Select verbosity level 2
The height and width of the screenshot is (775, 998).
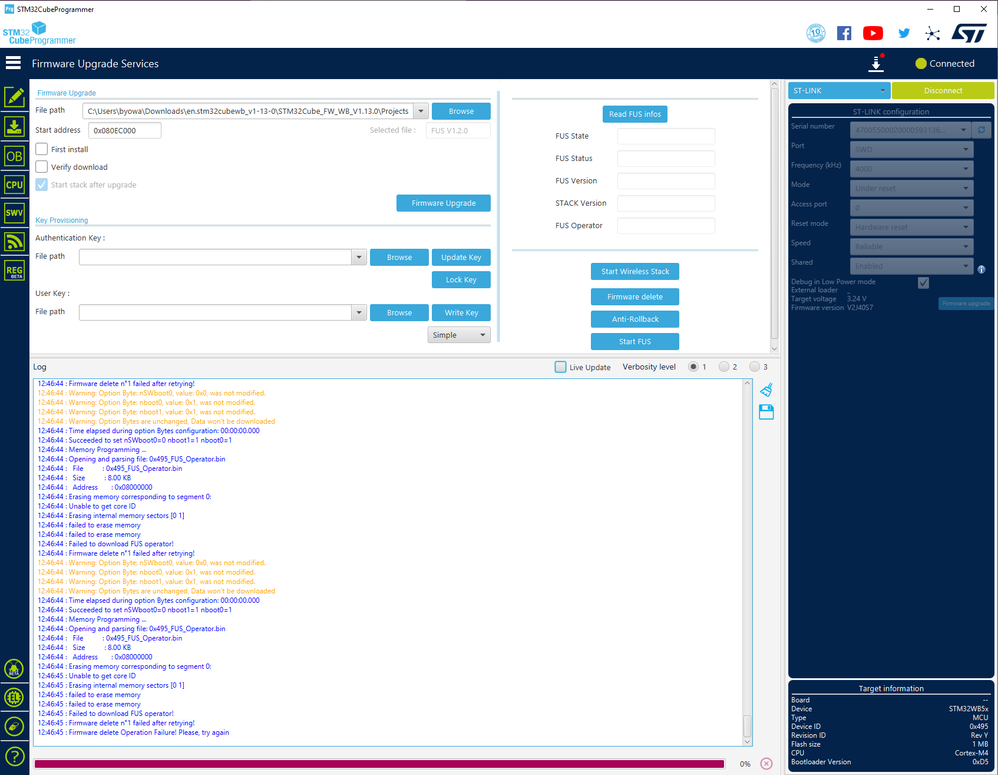tap(724, 367)
